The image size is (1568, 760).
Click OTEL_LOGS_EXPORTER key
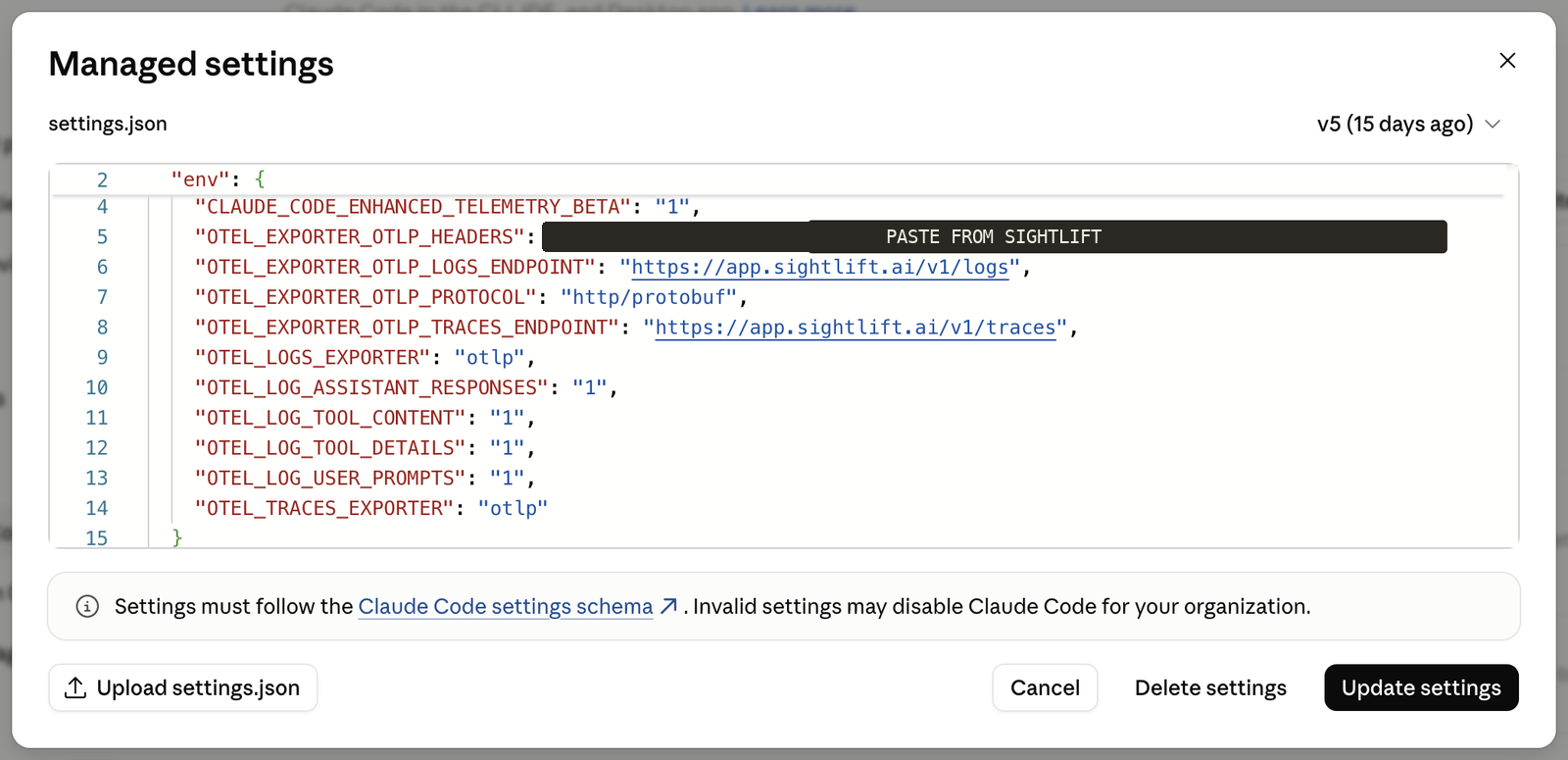pyautogui.click(x=313, y=358)
